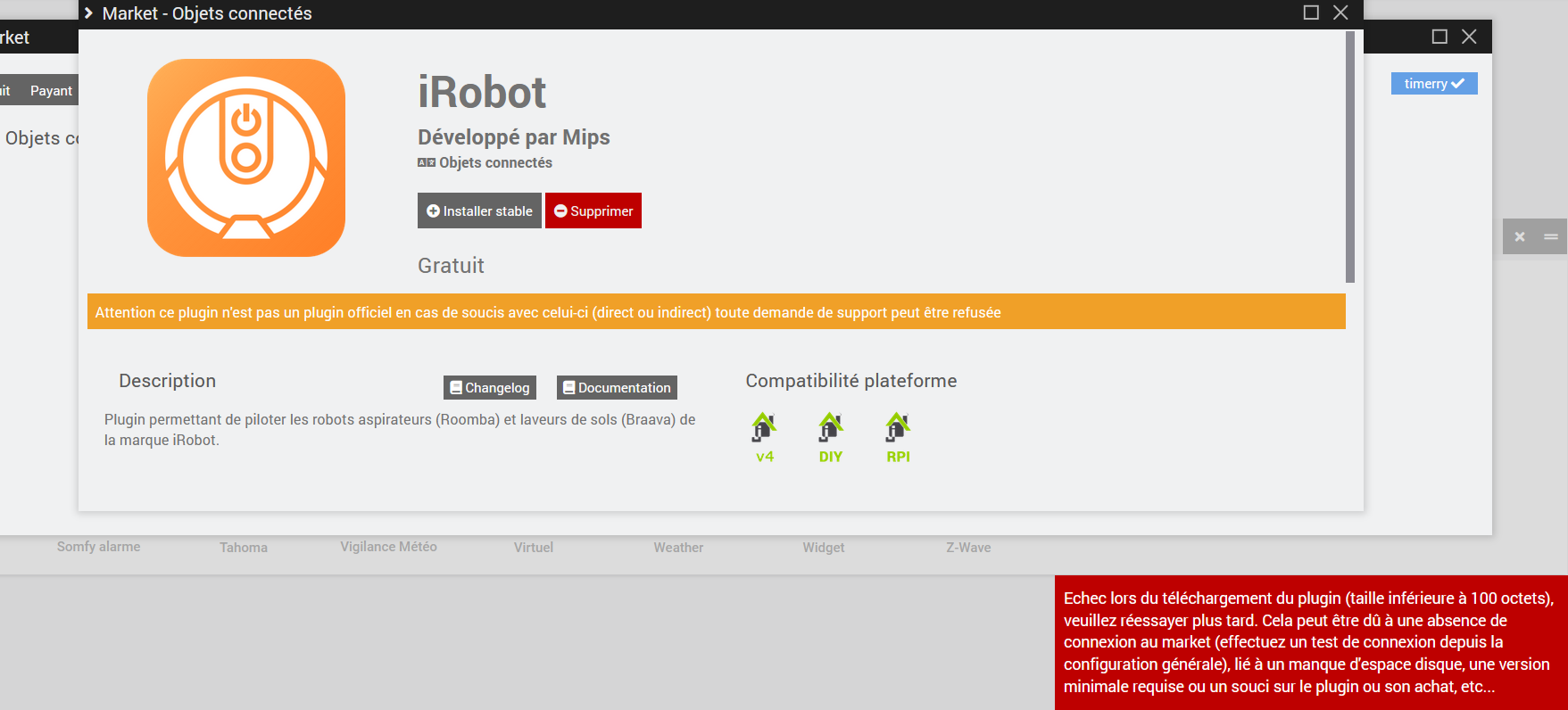Image resolution: width=1568 pixels, height=710 pixels.
Task: Open the Somfy alarme plugin
Action: tap(98, 547)
